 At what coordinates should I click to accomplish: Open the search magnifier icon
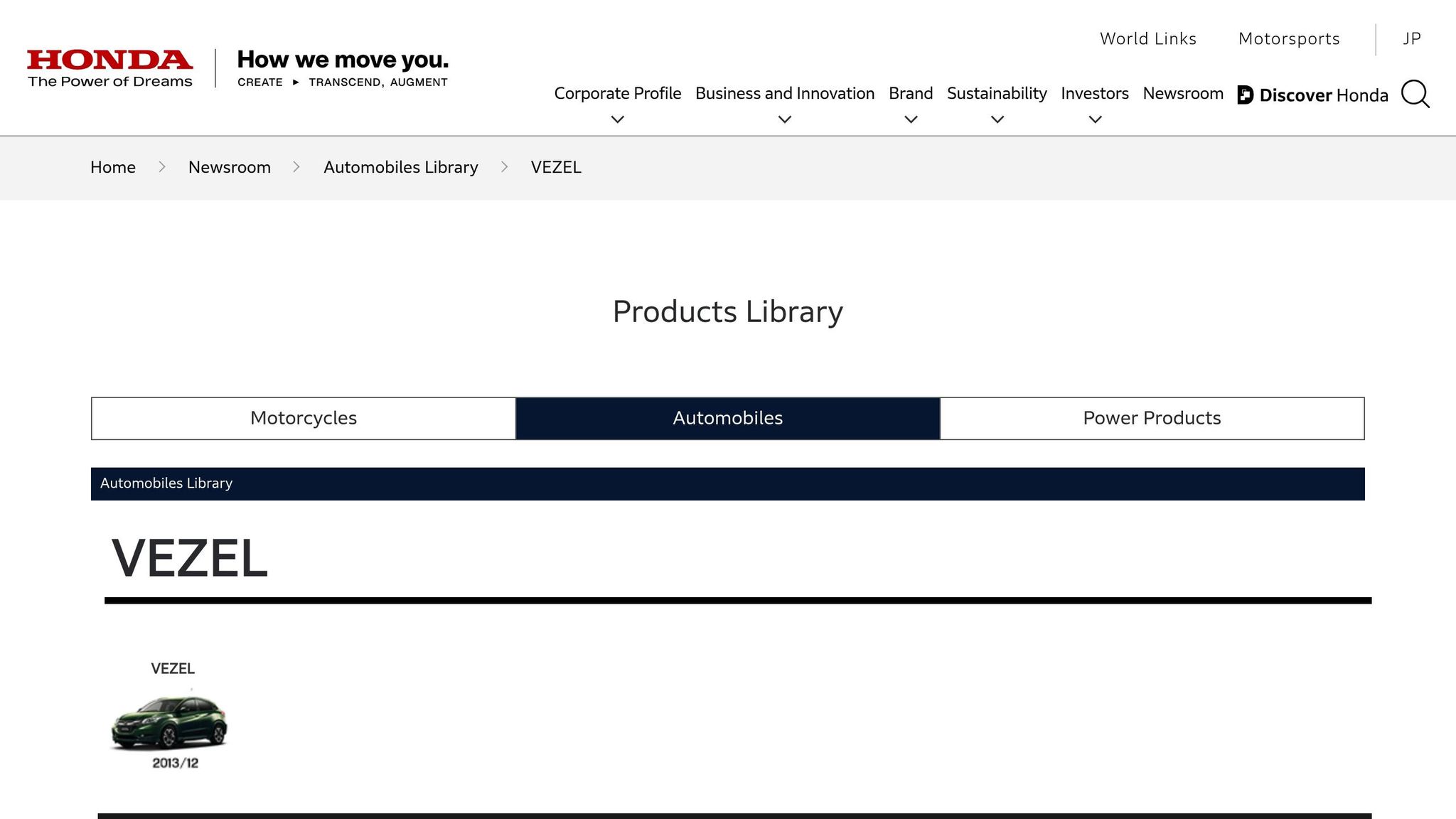click(1415, 94)
